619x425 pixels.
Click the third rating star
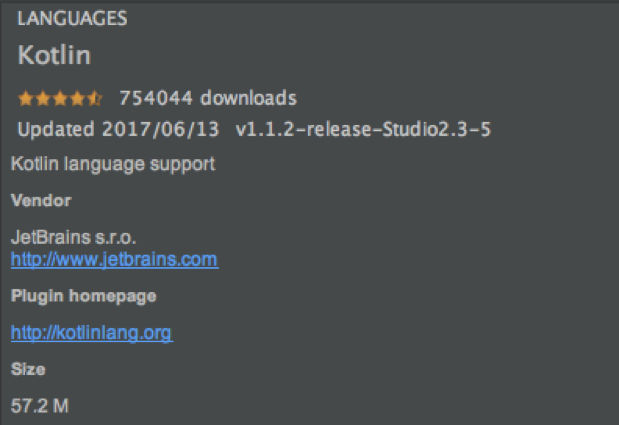point(60,98)
